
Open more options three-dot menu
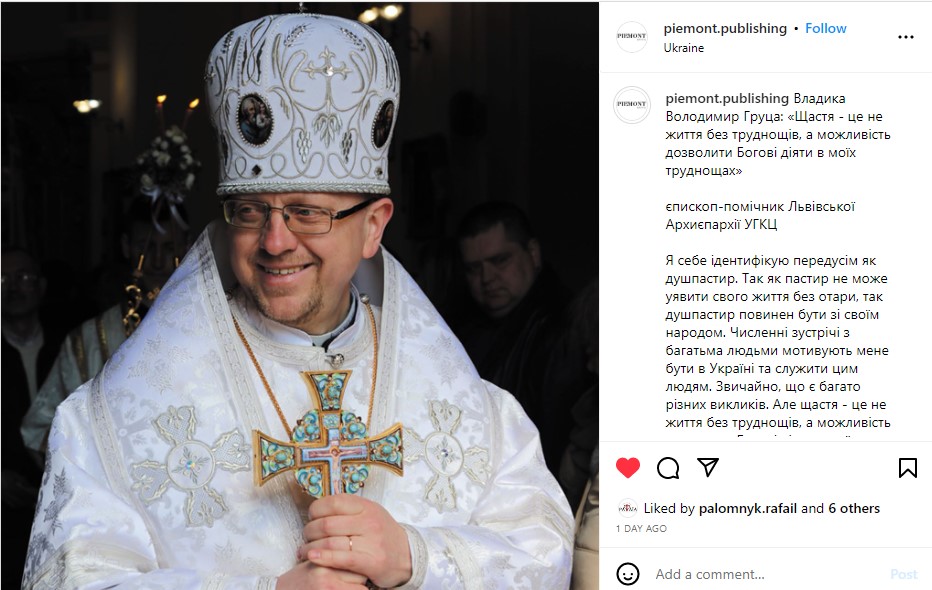pyautogui.click(x=906, y=37)
